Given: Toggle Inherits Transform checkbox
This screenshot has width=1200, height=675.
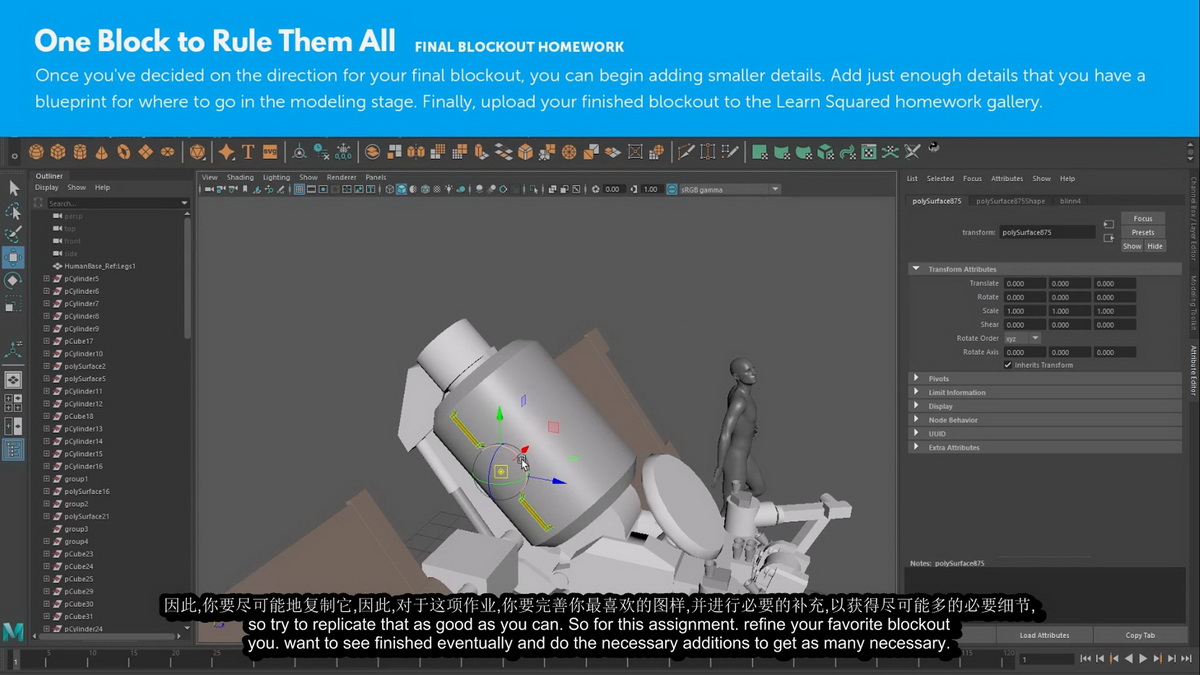Looking at the screenshot, I should click(x=1007, y=365).
